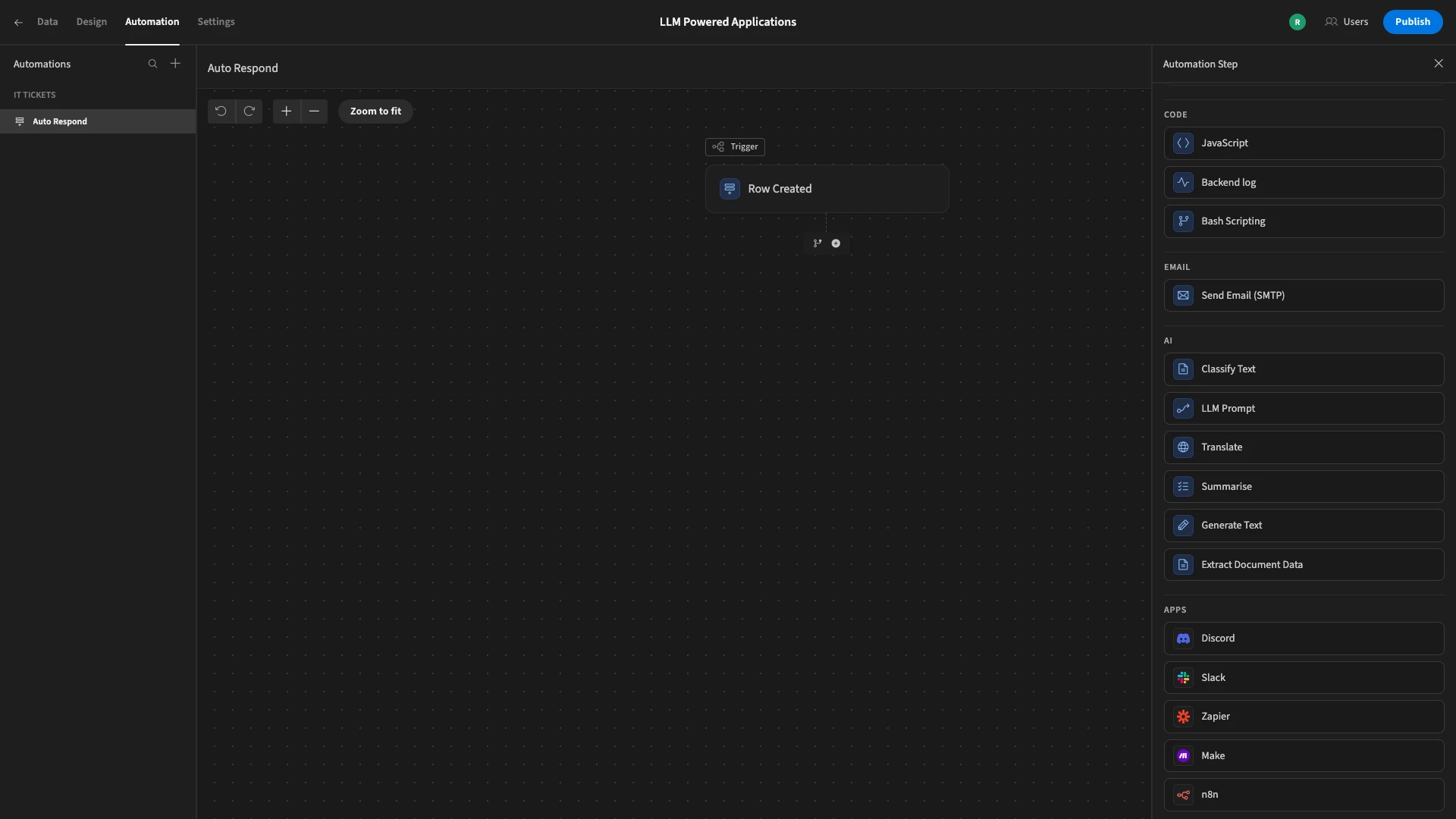Click the Zapier logo icon
1456x819 pixels.
tap(1183, 717)
